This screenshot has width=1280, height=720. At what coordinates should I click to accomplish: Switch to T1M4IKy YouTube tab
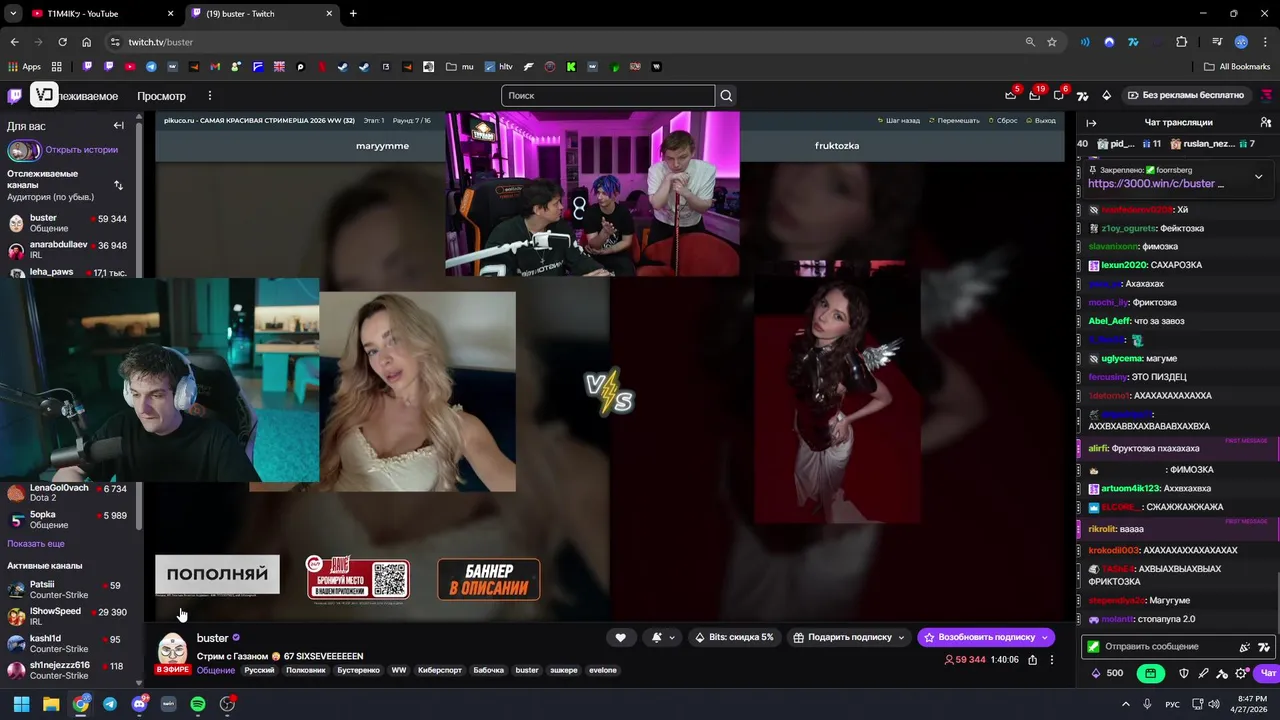tap(103, 14)
